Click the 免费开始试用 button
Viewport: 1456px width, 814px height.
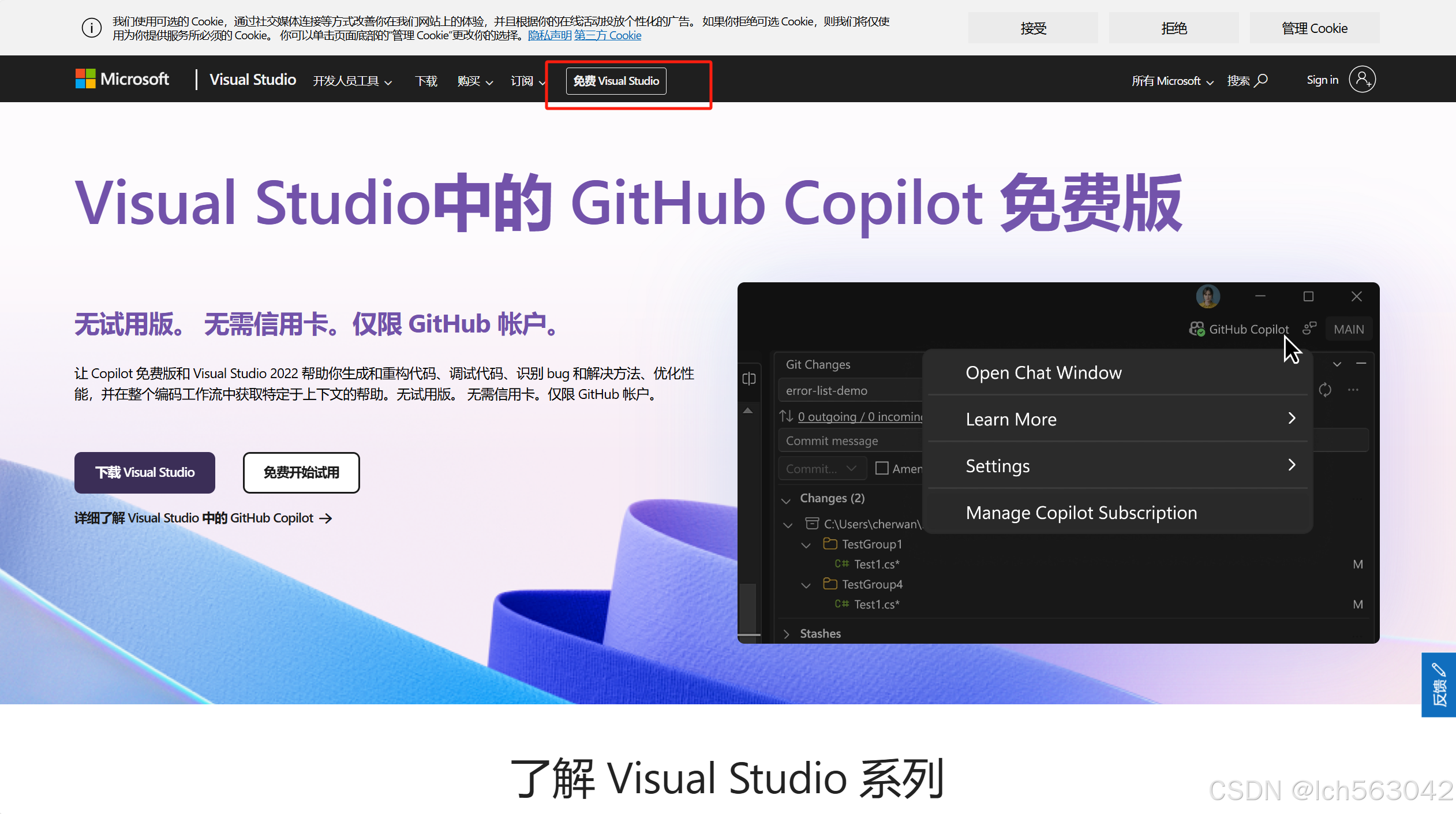[301, 473]
